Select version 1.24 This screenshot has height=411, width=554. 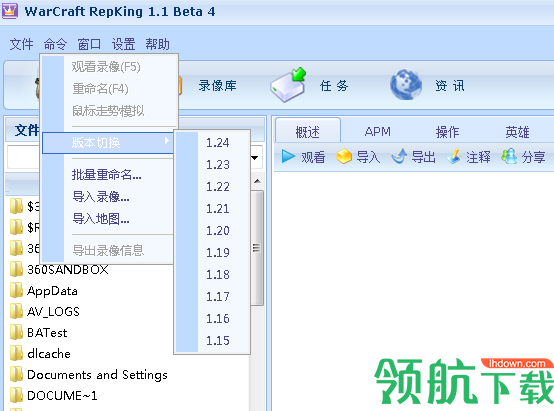(218, 143)
